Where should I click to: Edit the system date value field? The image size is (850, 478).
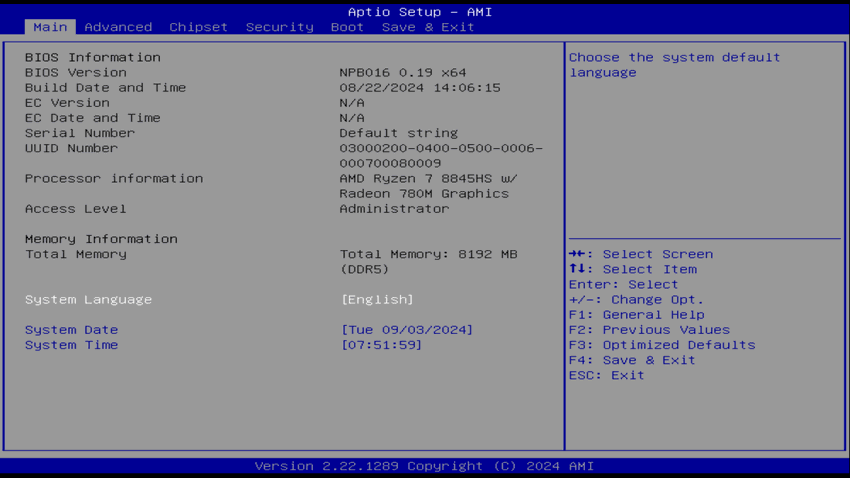pos(406,330)
